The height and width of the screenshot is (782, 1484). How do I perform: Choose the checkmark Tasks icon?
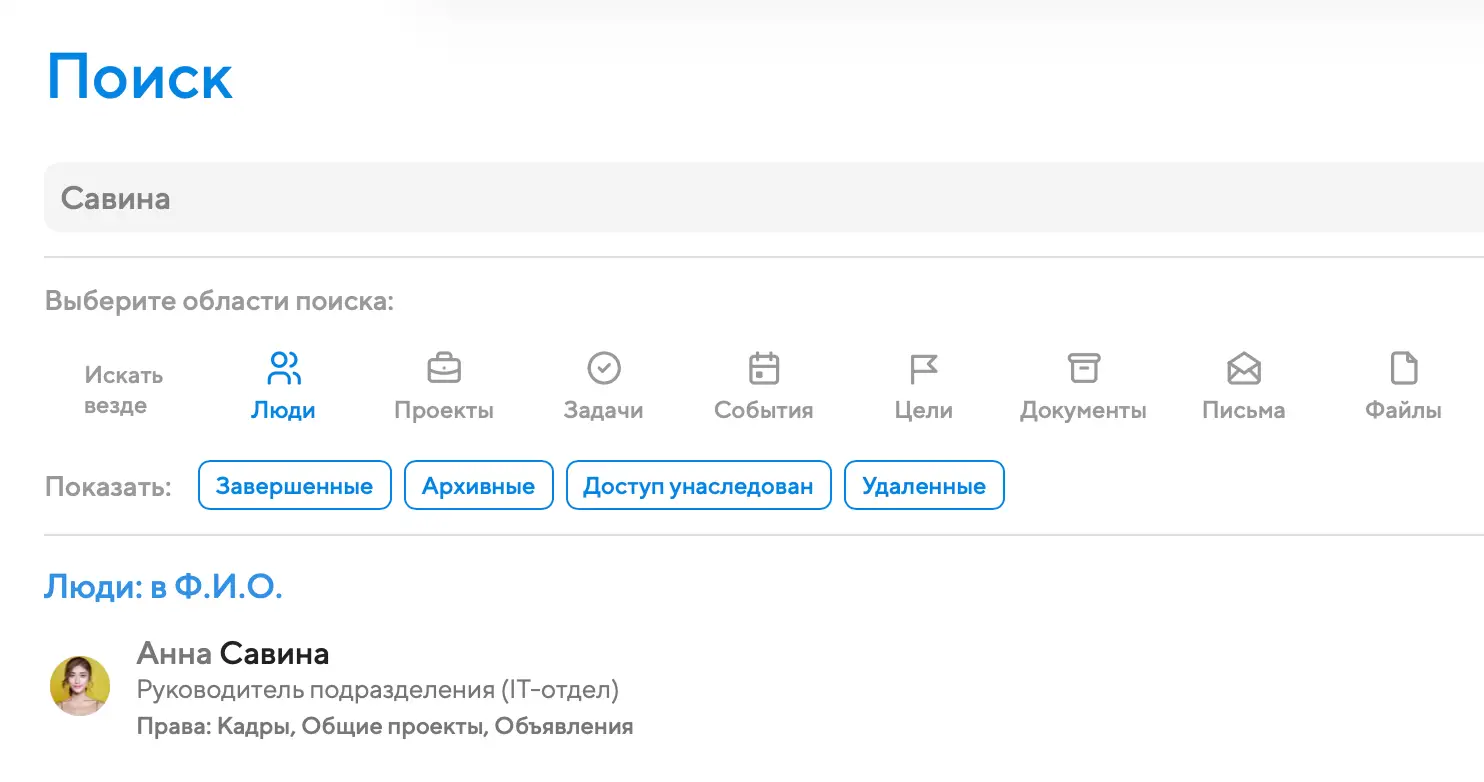[x=604, y=368]
